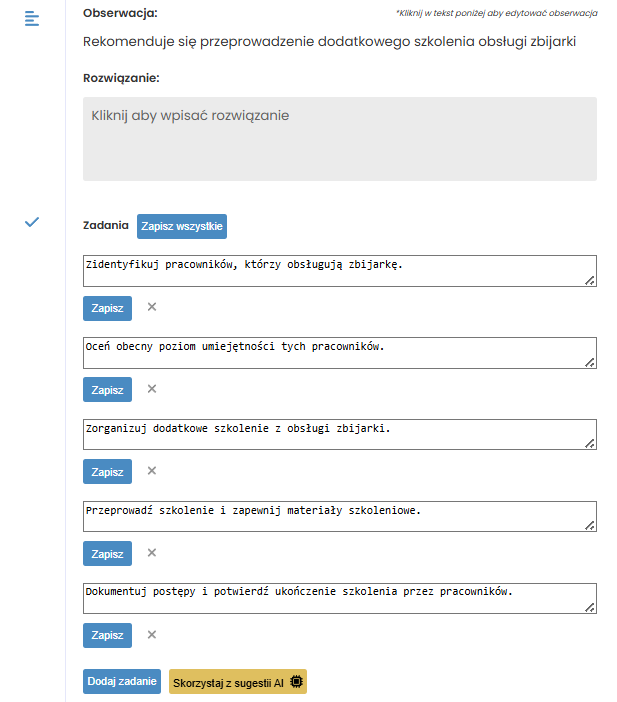The height and width of the screenshot is (702, 617).
Task: Edit the observation text about szkolenia zbijarki
Action: (x=330, y=42)
